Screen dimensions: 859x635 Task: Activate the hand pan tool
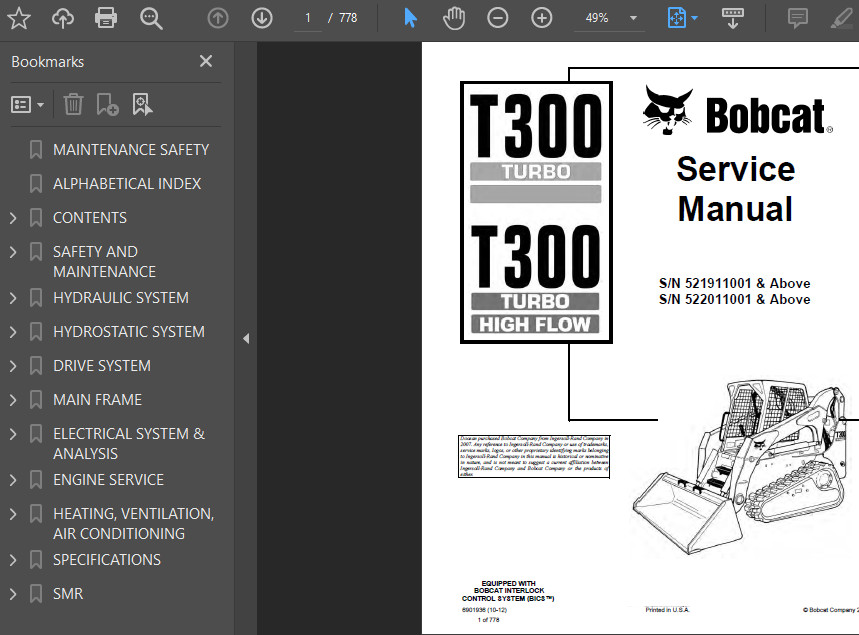click(x=454, y=18)
